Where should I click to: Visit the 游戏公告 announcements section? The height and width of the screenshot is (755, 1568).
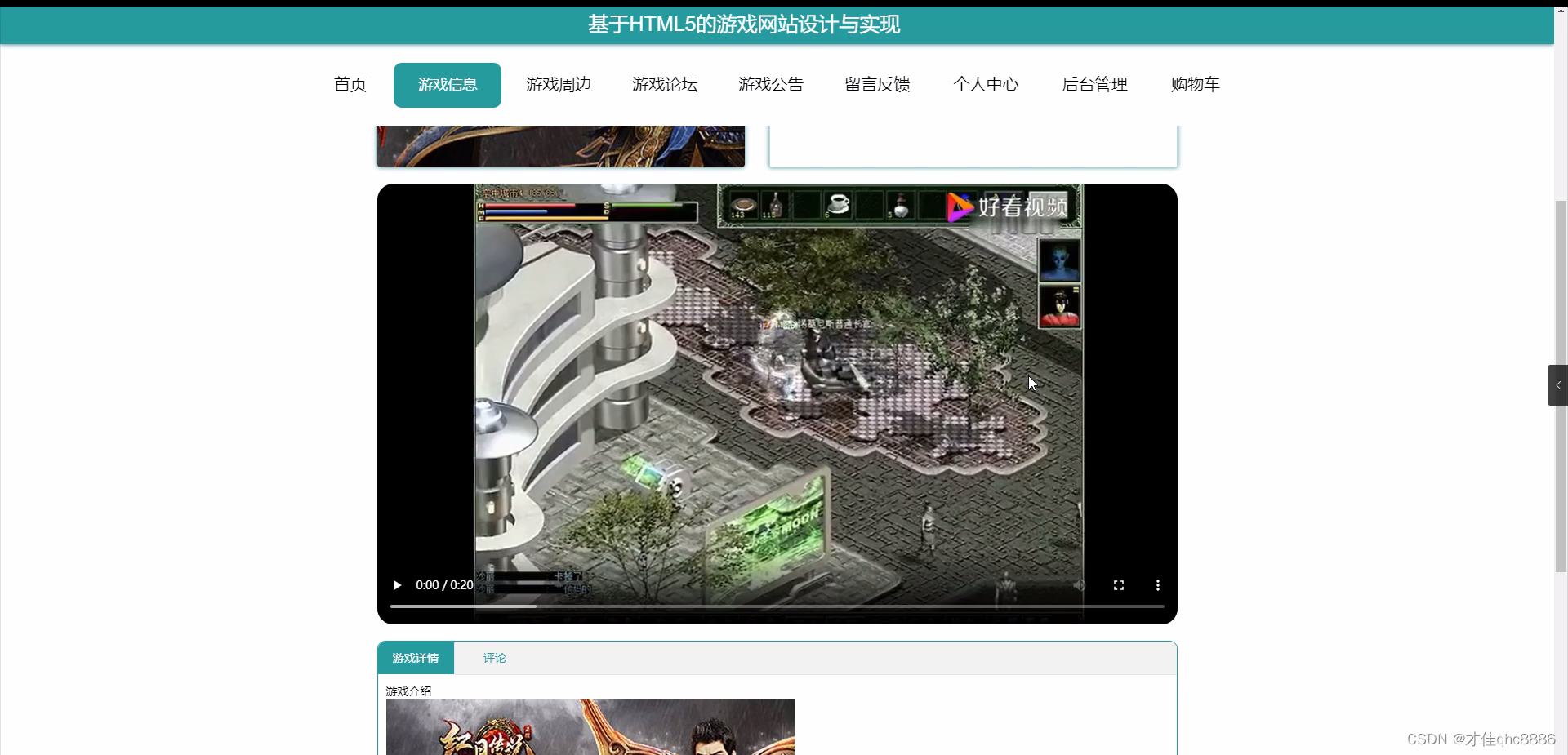point(770,84)
